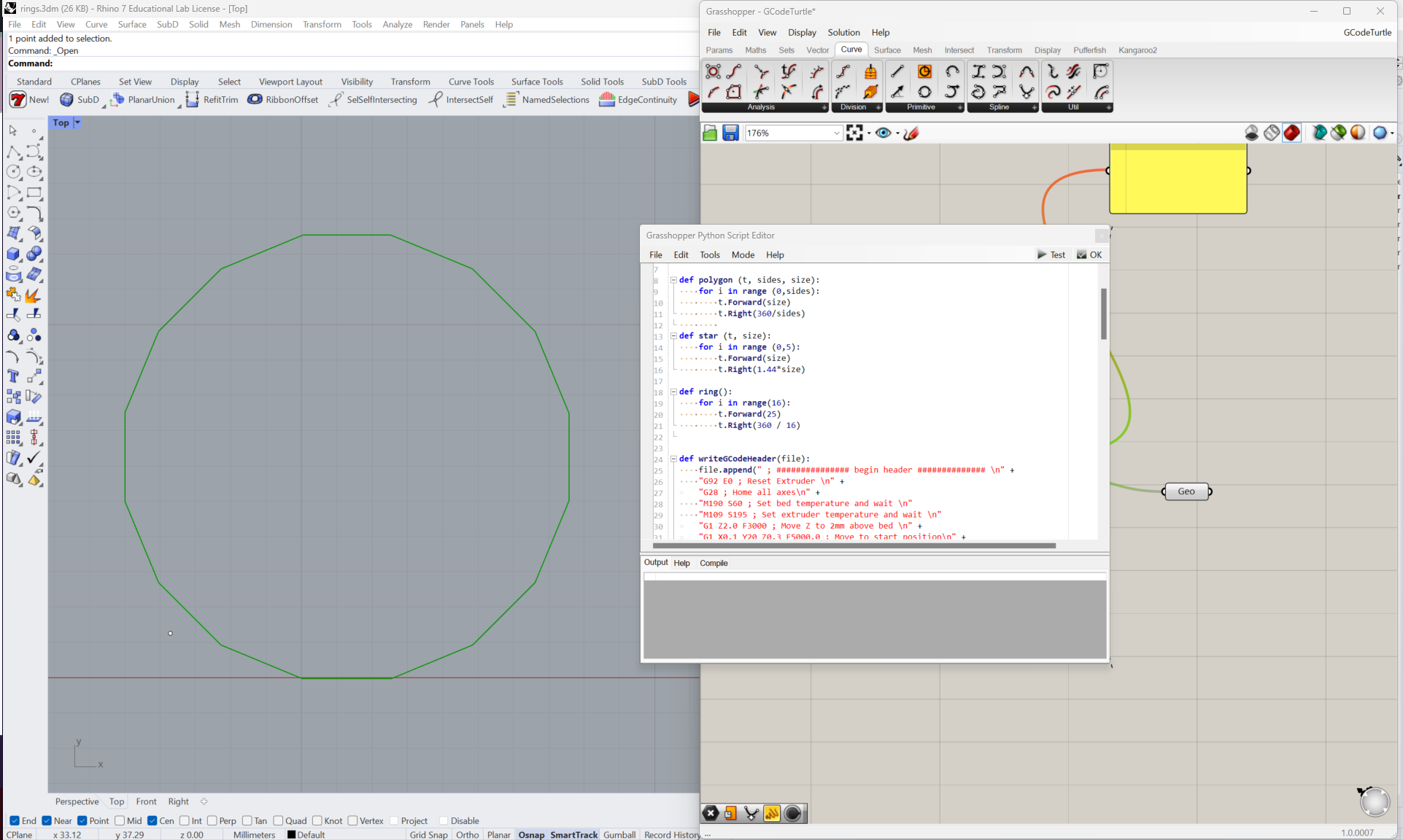Select the Geo parameter component on the canvas
The image size is (1403, 840).
1186,491
